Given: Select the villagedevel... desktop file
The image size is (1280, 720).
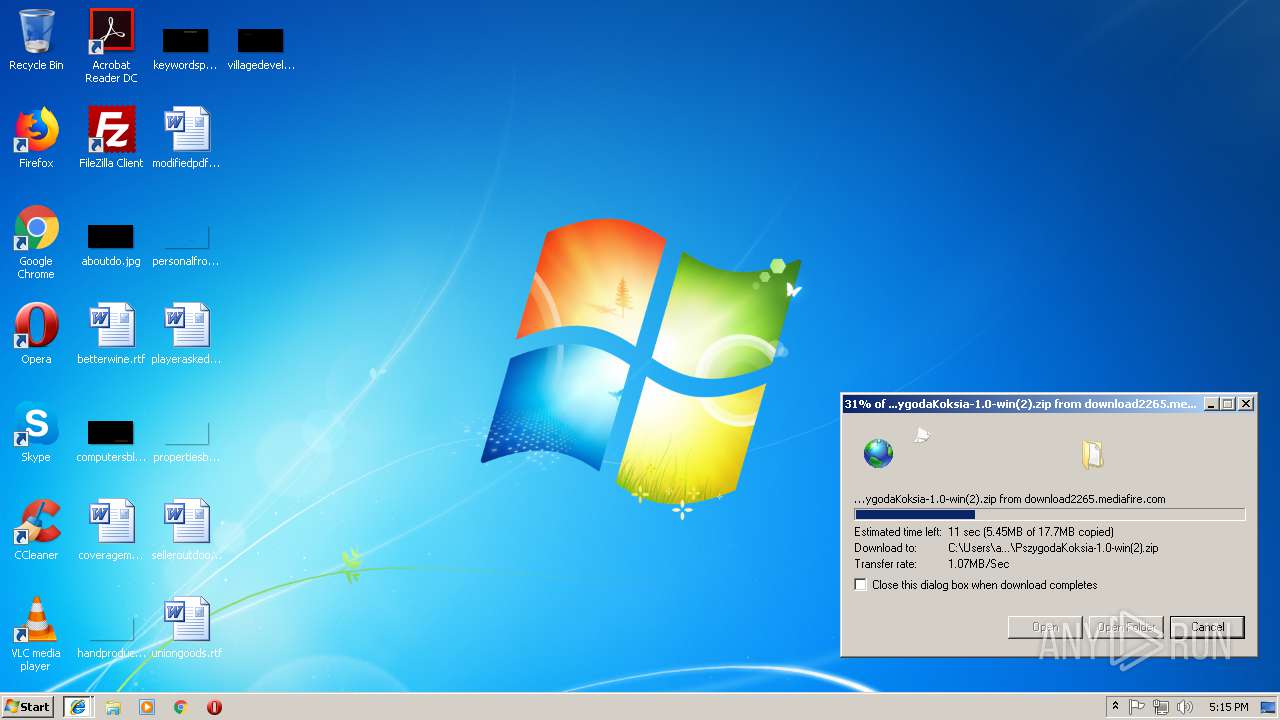Looking at the screenshot, I should [260, 48].
